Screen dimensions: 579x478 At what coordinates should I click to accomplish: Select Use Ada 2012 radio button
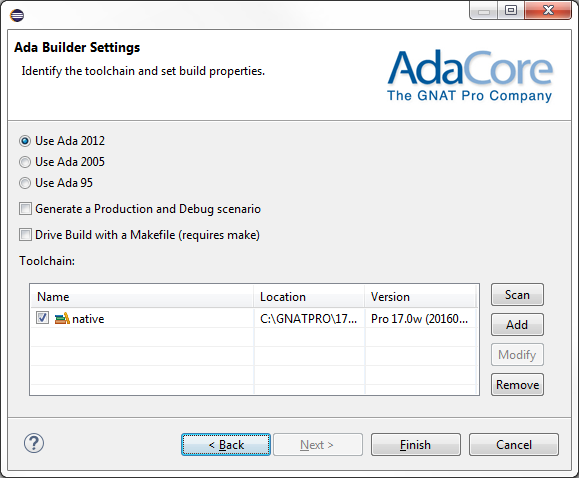coord(25,141)
